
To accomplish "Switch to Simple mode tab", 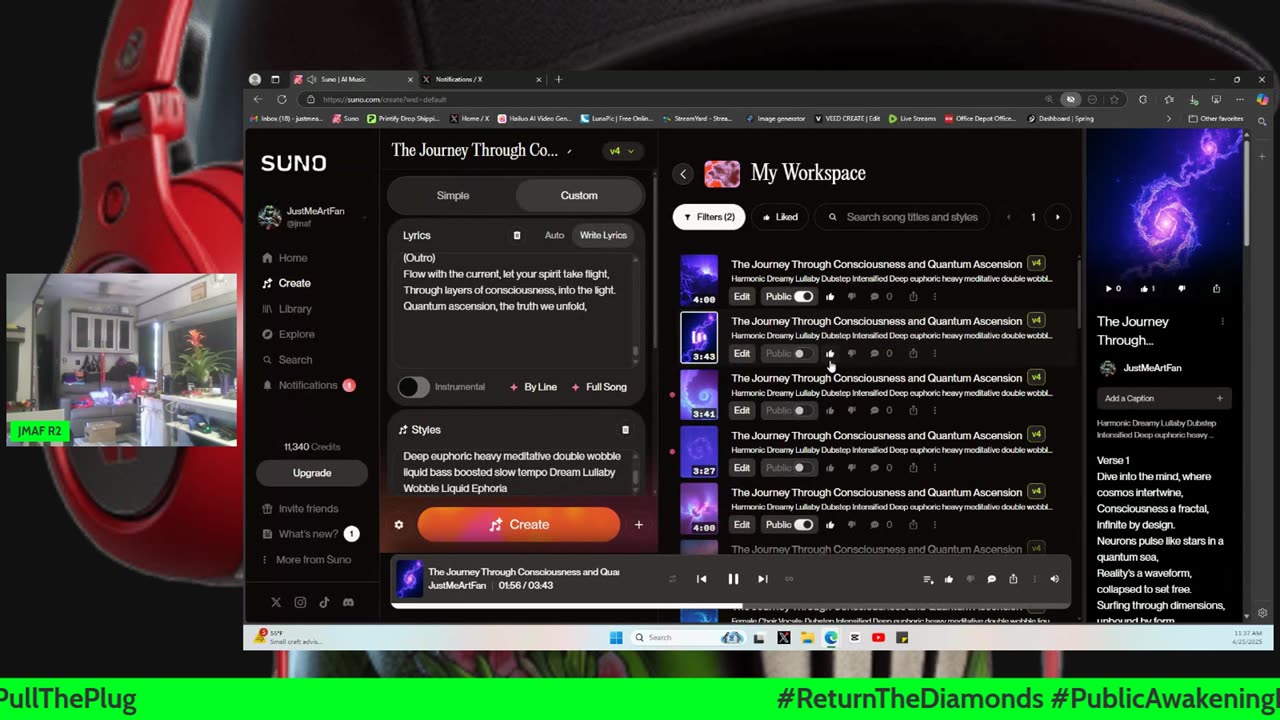I will 452,195.
